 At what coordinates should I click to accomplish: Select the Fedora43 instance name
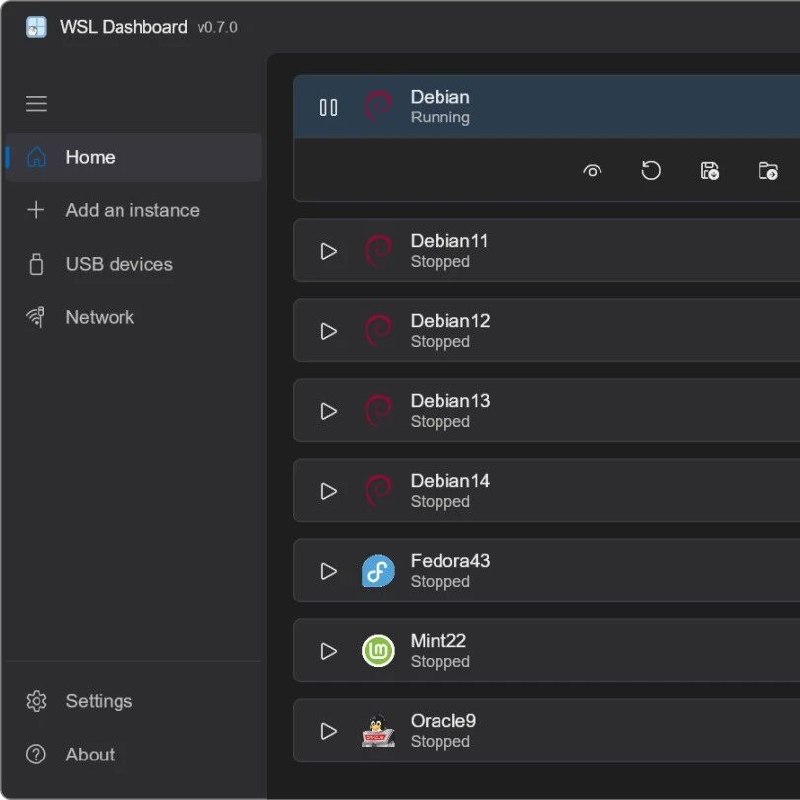tap(451, 561)
